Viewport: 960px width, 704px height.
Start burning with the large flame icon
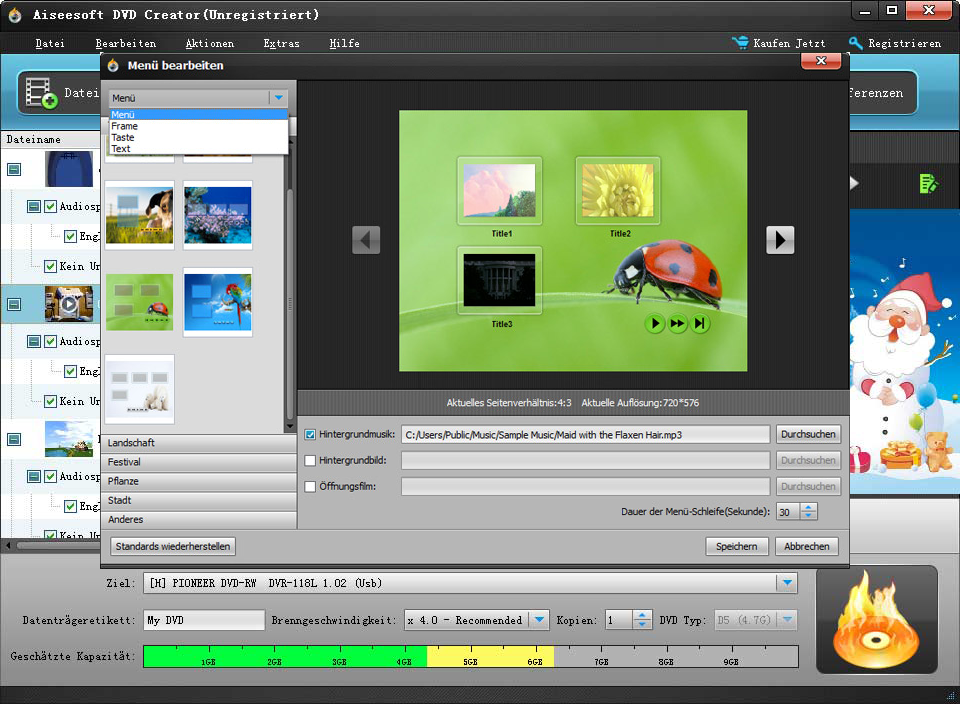click(876, 620)
